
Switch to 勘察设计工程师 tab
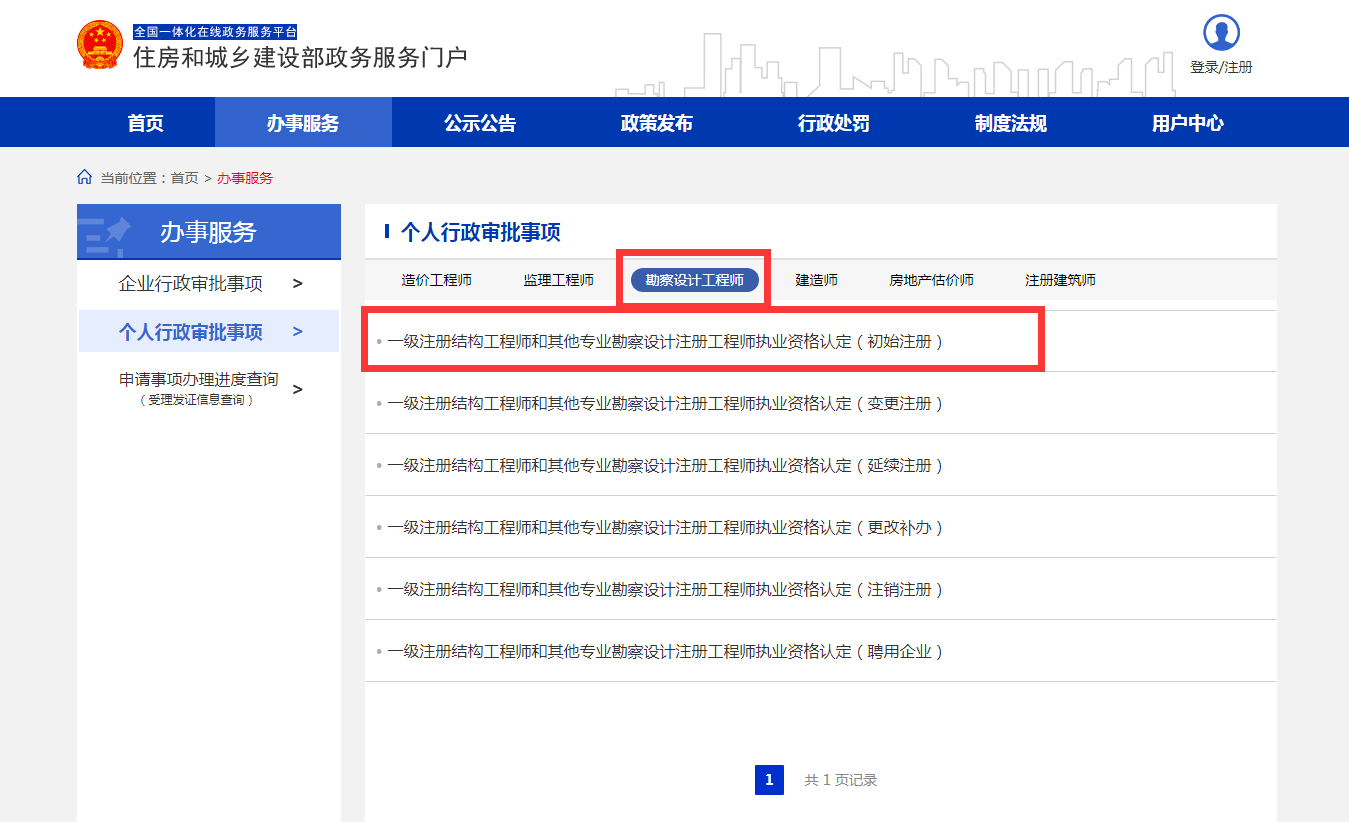click(x=695, y=280)
